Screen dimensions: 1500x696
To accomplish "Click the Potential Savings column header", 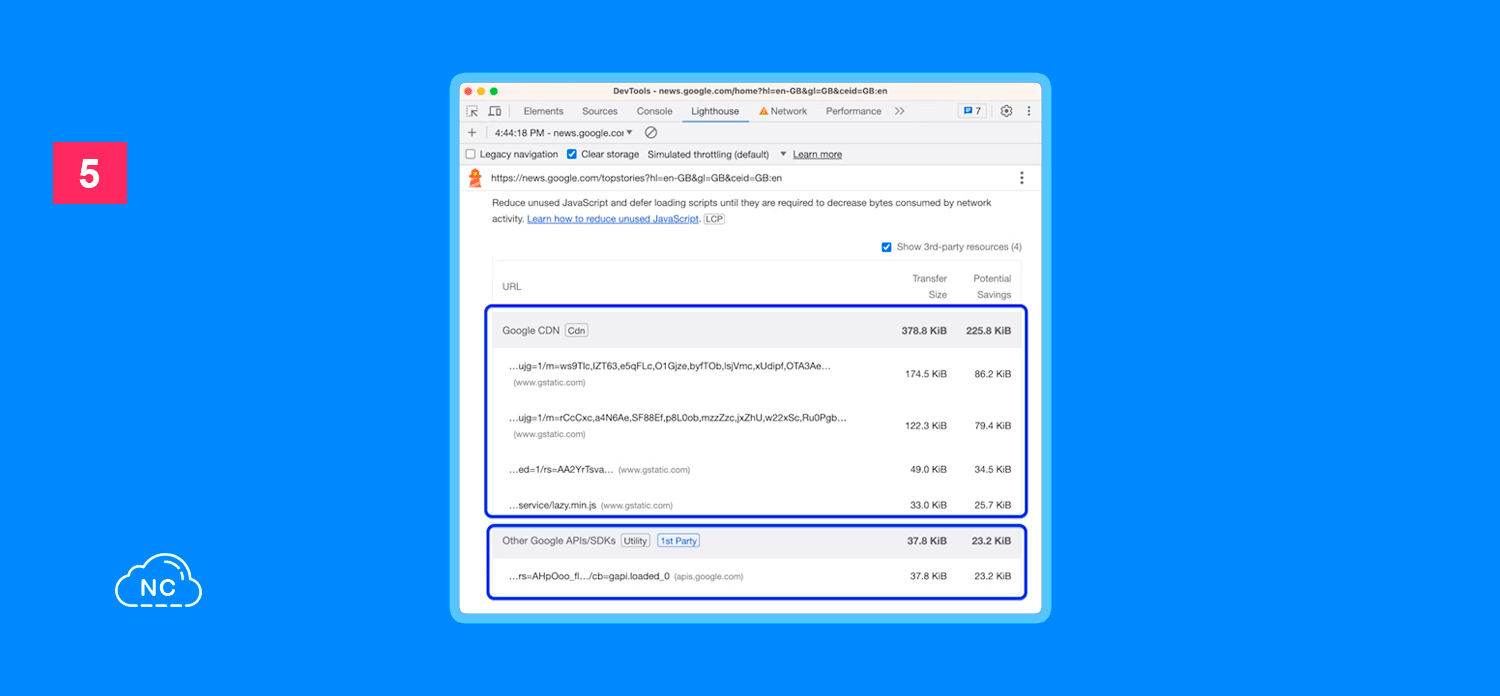I will [992, 286].
